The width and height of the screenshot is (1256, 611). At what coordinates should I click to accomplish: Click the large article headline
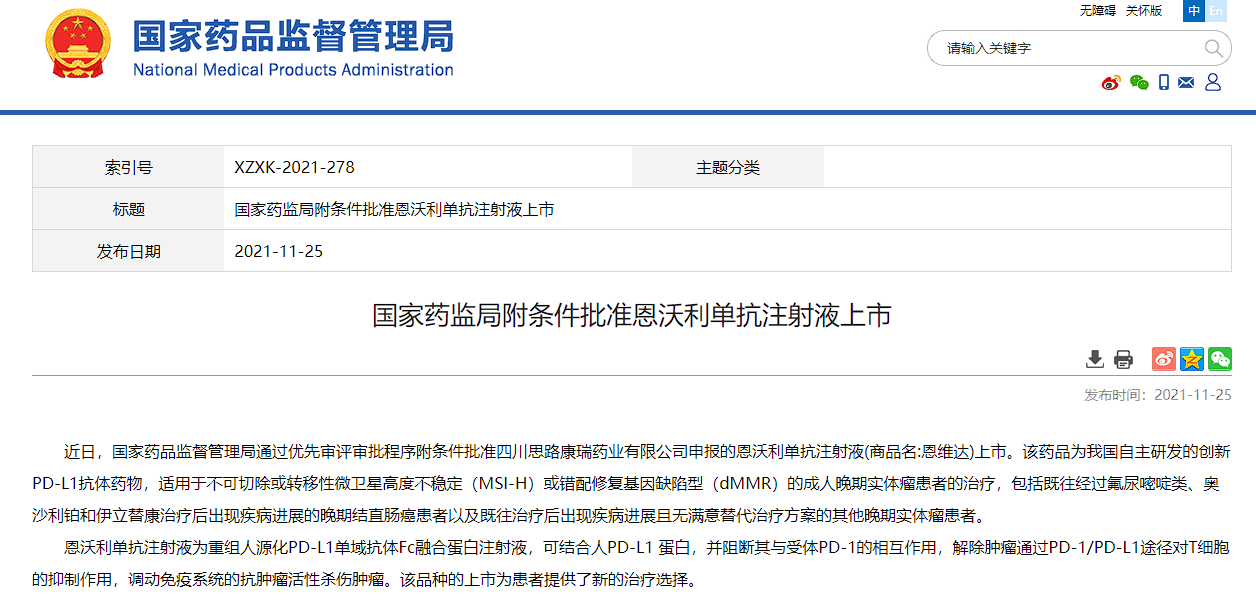[x=632, y=316]
